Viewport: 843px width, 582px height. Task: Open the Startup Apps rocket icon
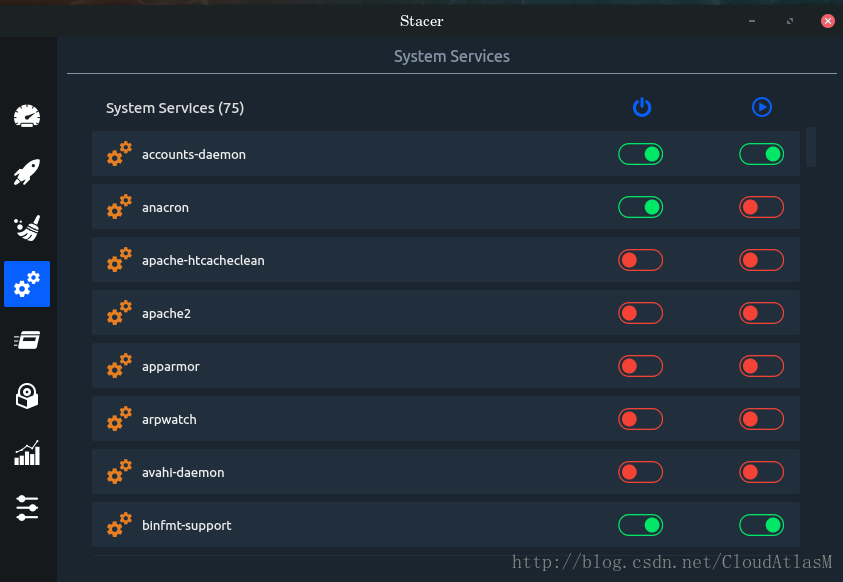(x=27, y=172)
